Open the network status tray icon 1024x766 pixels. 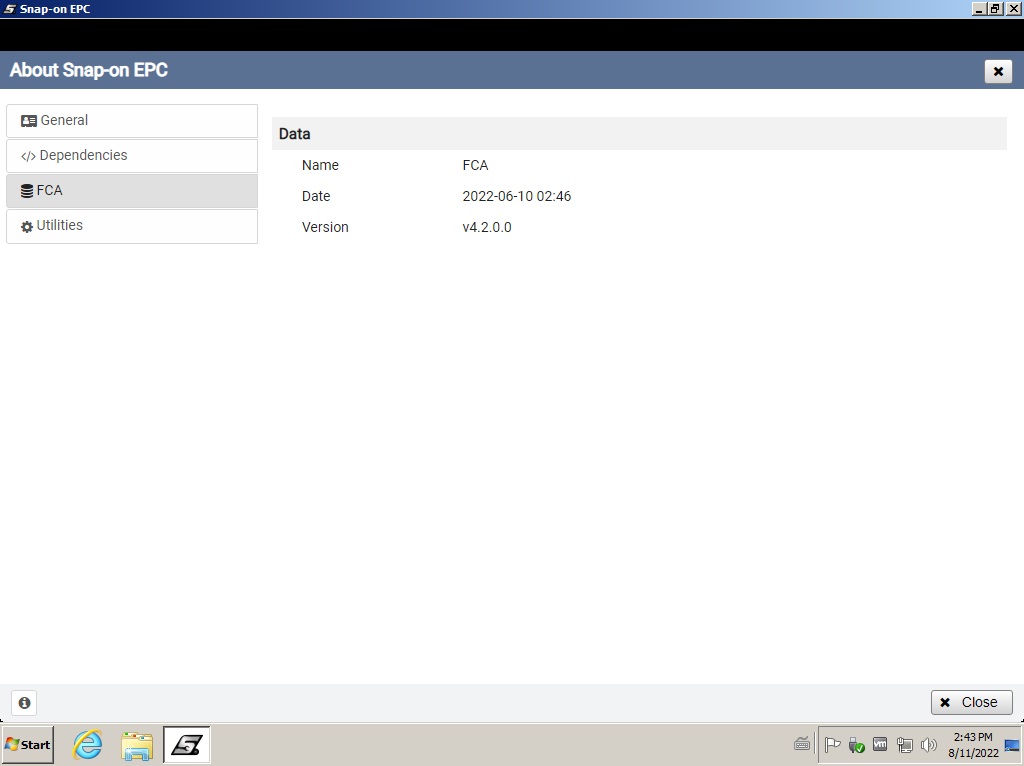904,744
